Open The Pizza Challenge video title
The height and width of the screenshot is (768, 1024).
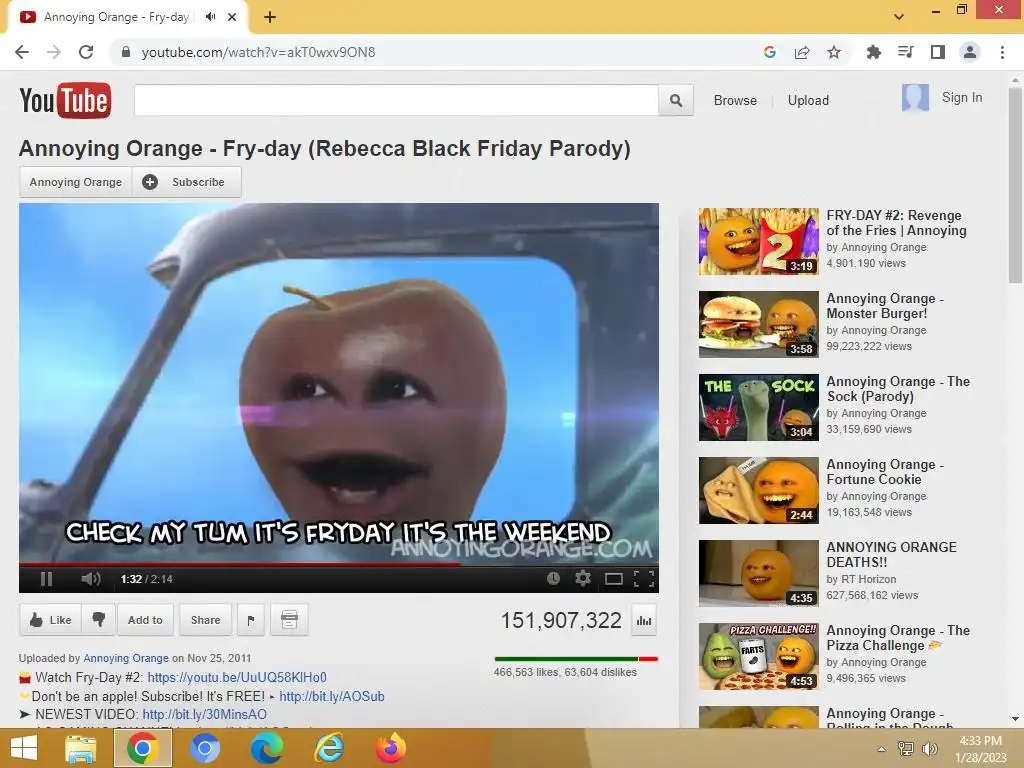click(898, 637)
